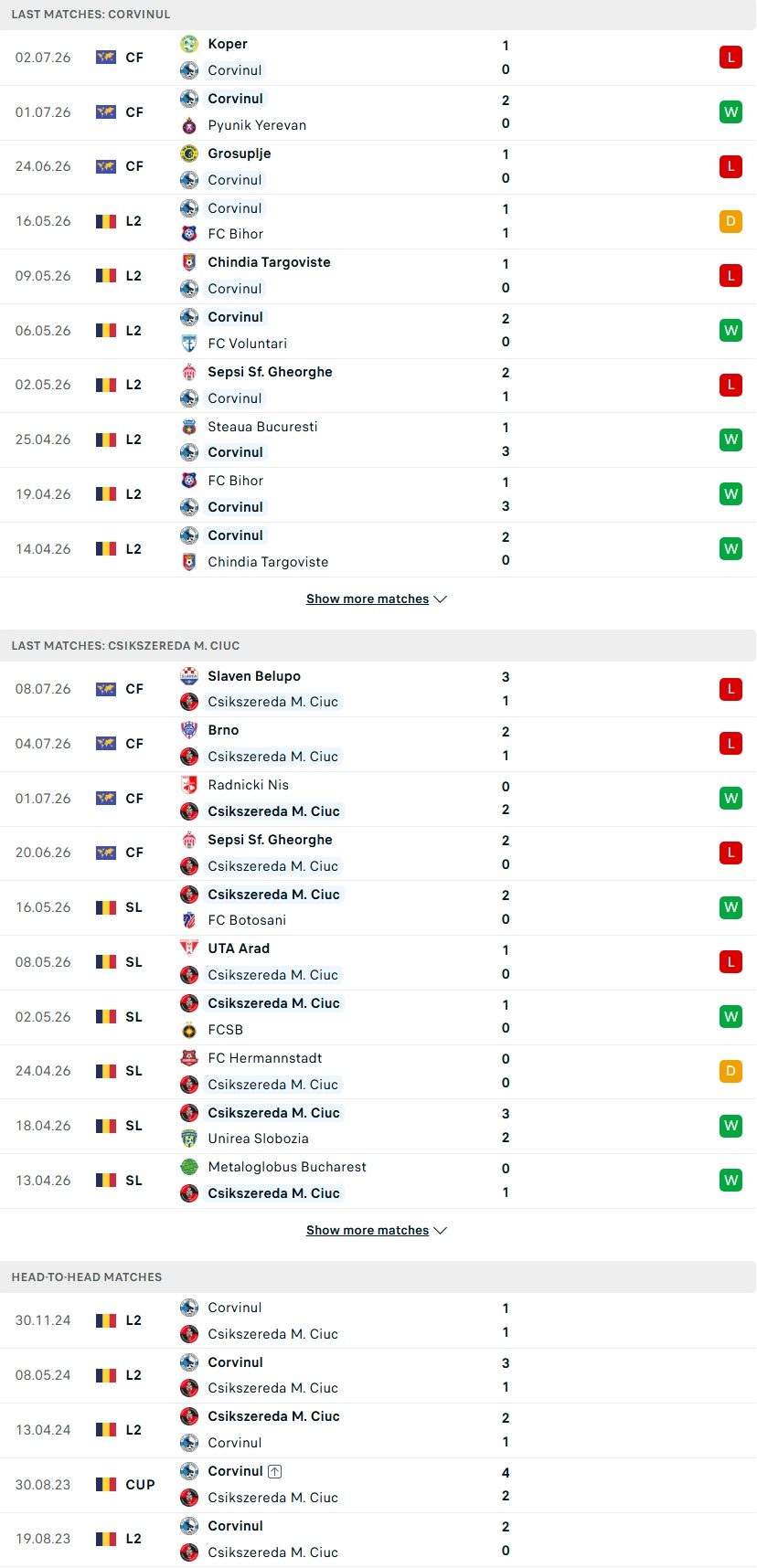Click the orange D badge for FC Bihor match
The image size is (757, 1568).
pos(730,221)
